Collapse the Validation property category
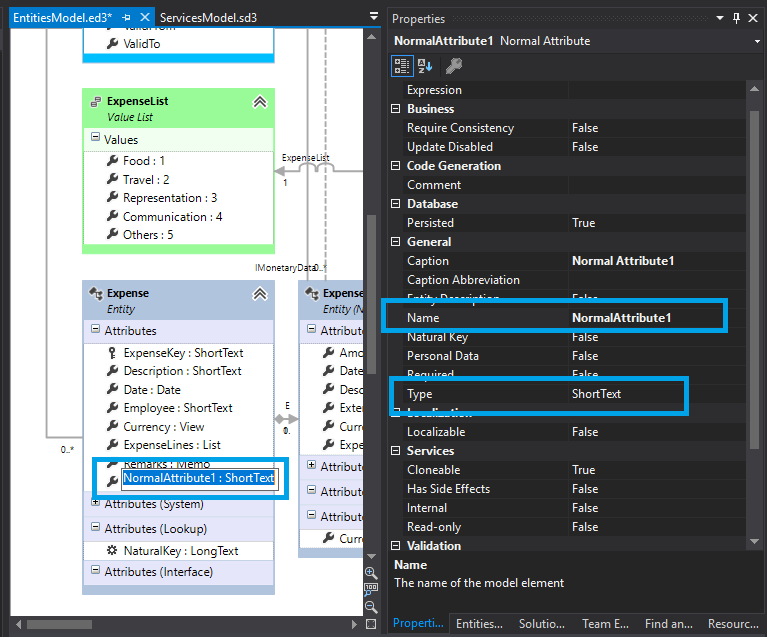Image resolution: width=767 pixels, height=637 pixels. [x=396, y=546]
